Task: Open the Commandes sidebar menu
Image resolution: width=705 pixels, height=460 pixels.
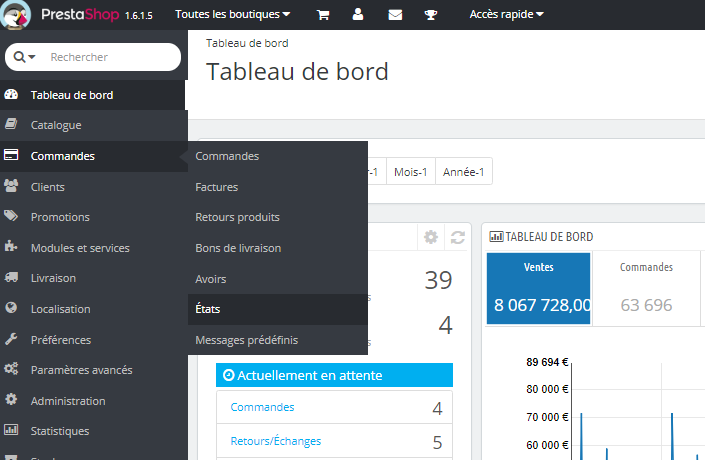Action: tap(94, 156)
